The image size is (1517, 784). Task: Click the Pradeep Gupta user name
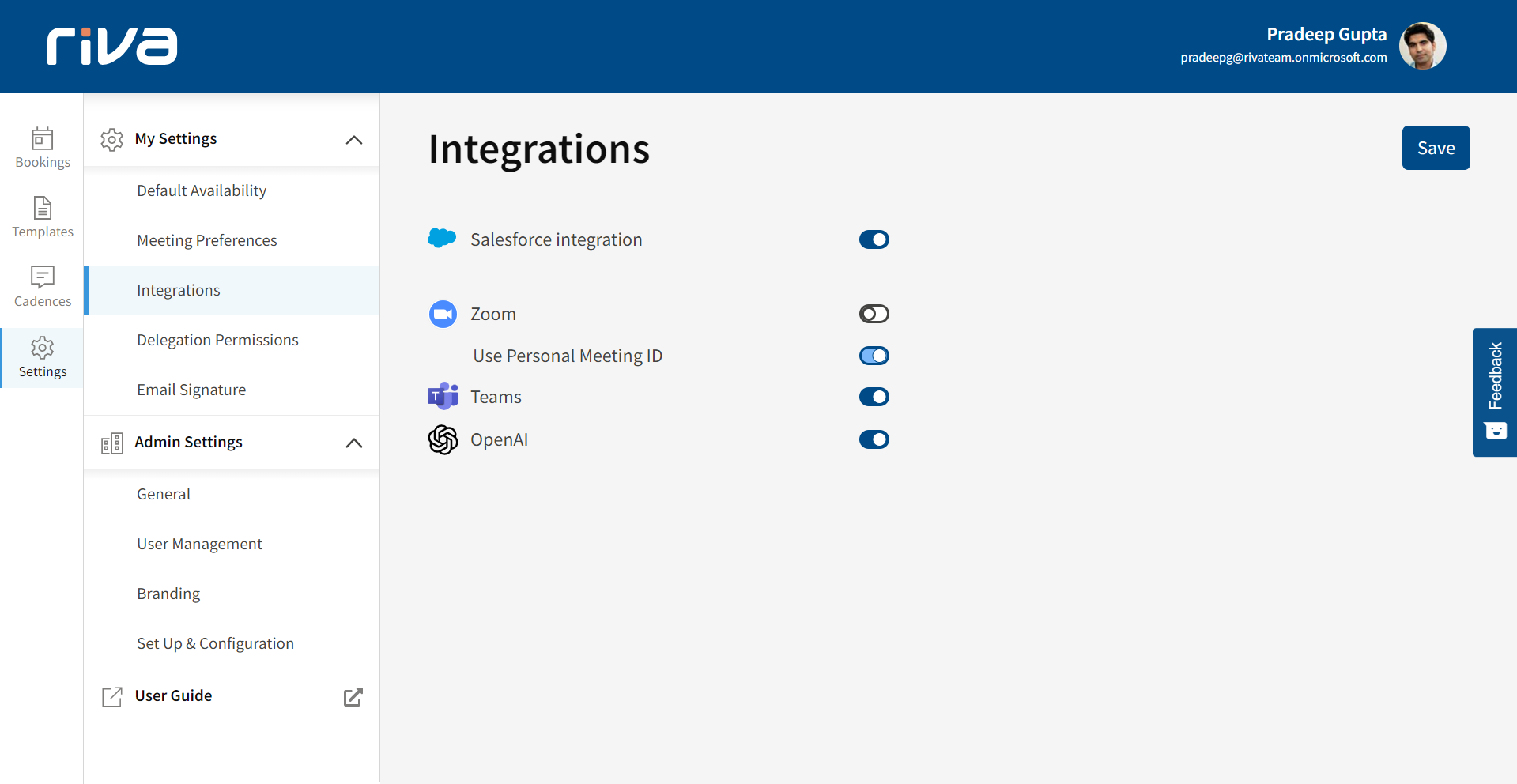(1326, 34)
